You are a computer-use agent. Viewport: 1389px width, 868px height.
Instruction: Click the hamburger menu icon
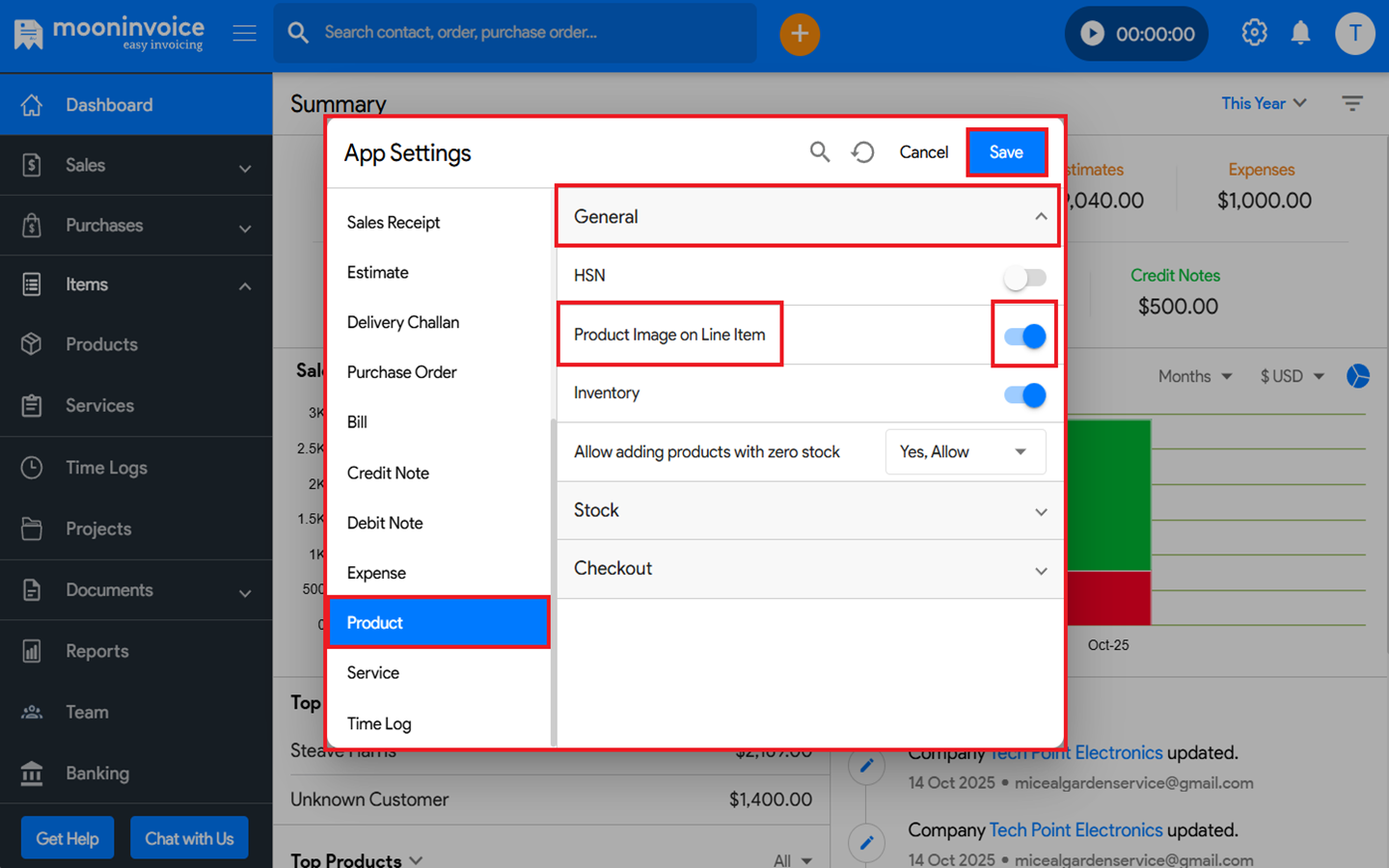click(x=245, y=34)
